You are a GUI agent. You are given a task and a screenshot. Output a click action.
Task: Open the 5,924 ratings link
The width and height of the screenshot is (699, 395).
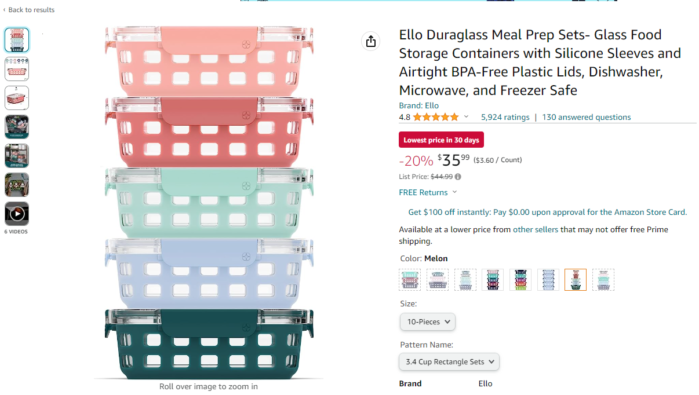[505, 117]
